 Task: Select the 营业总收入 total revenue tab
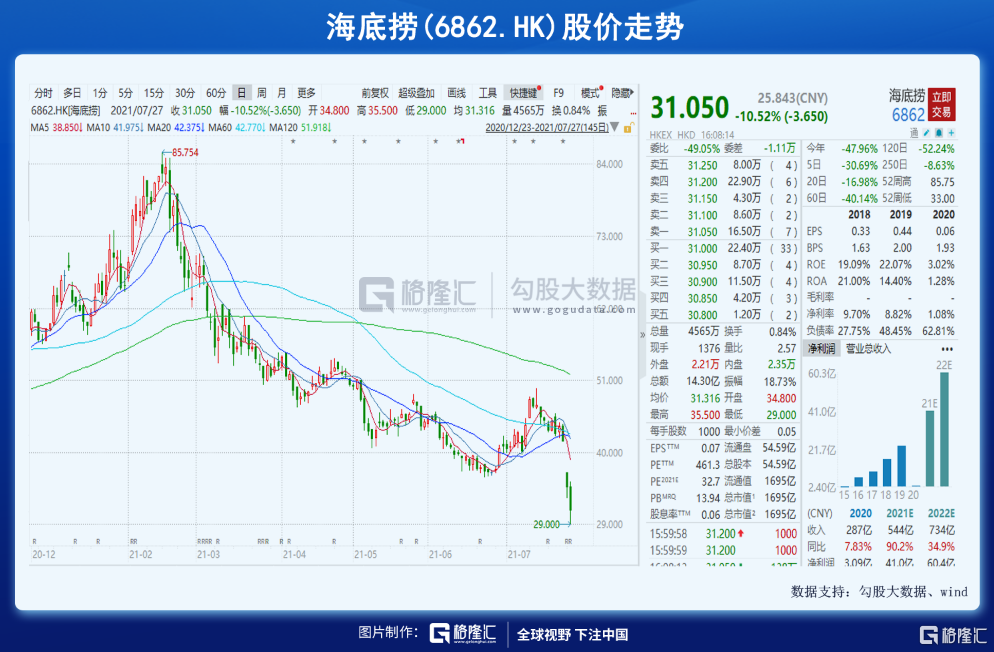868,348
